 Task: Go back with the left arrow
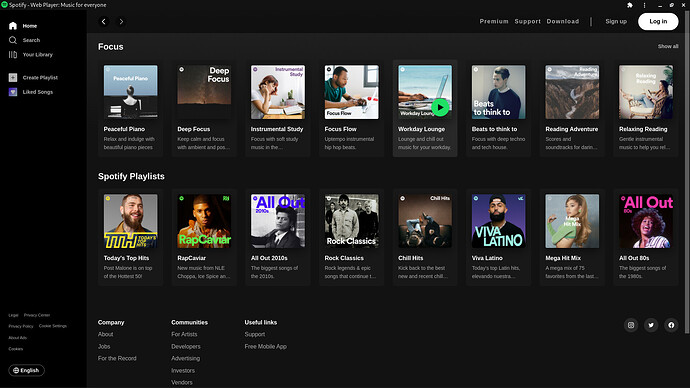(x=104, y=22)
